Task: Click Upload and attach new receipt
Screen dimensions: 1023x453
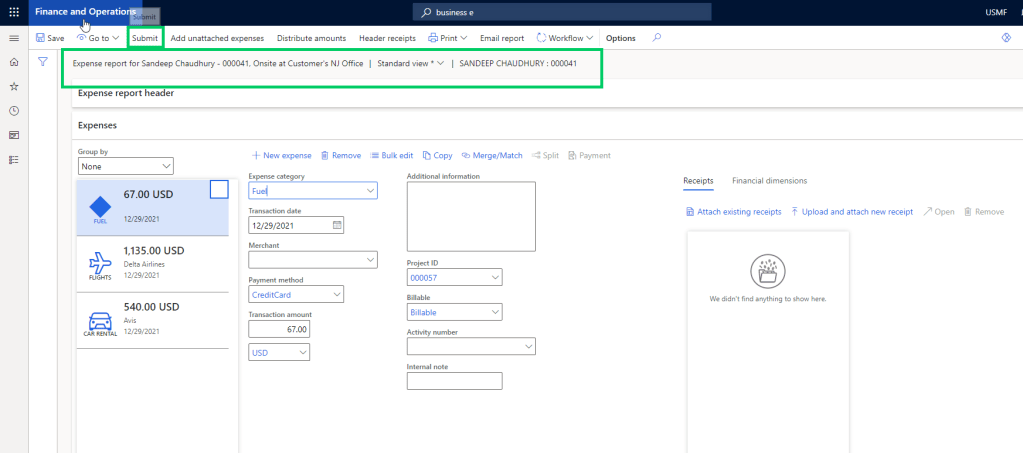Action: pyautogui.click(x=852, y=212)
